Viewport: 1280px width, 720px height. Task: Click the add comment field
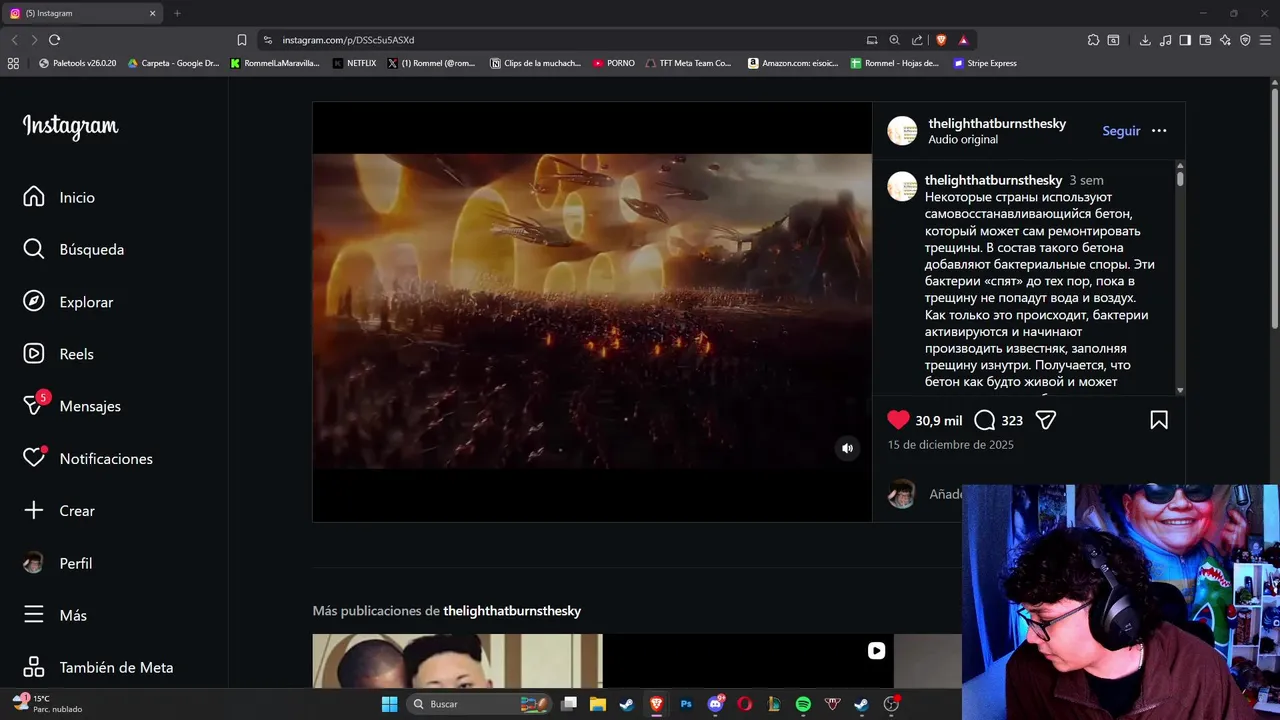tap(945, 494)
